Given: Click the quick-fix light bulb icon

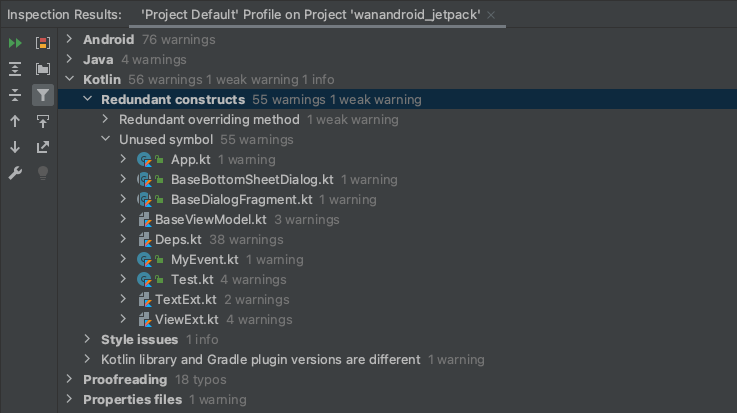Looking at the screenshot, I should [x=43, y=173].
